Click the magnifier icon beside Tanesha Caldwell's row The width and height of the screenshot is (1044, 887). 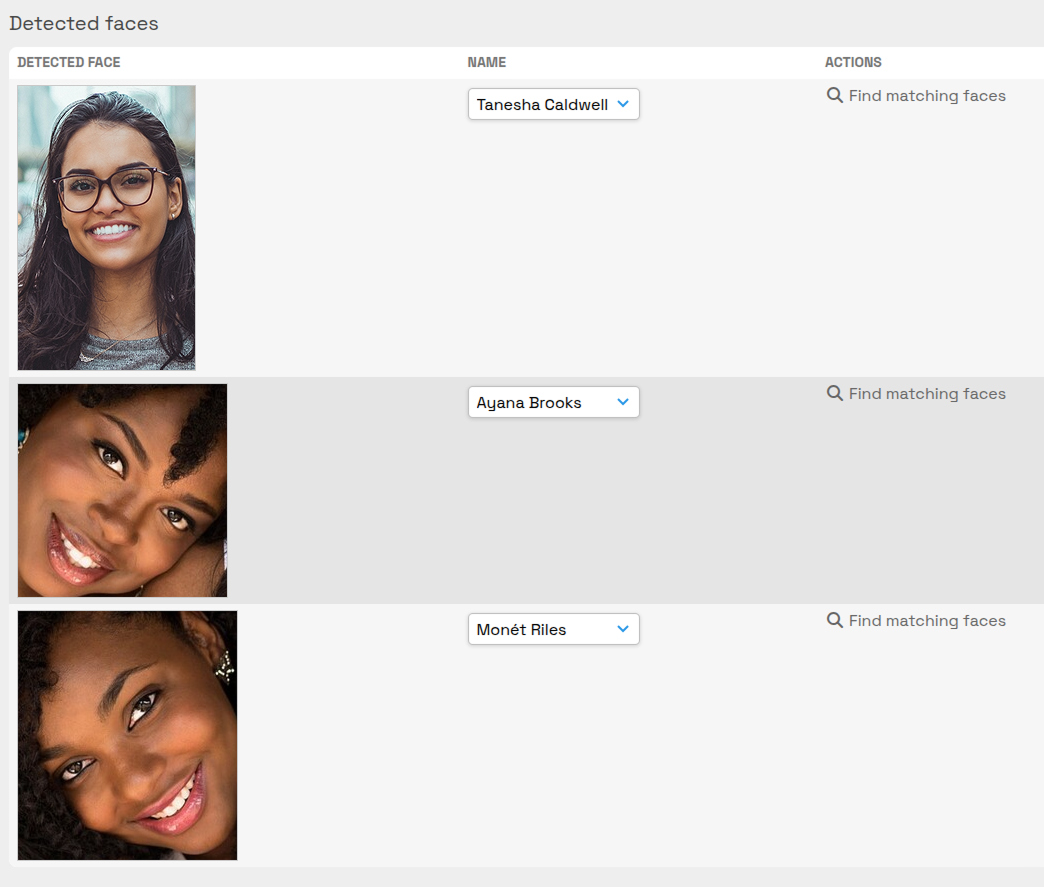pos(835,95)
